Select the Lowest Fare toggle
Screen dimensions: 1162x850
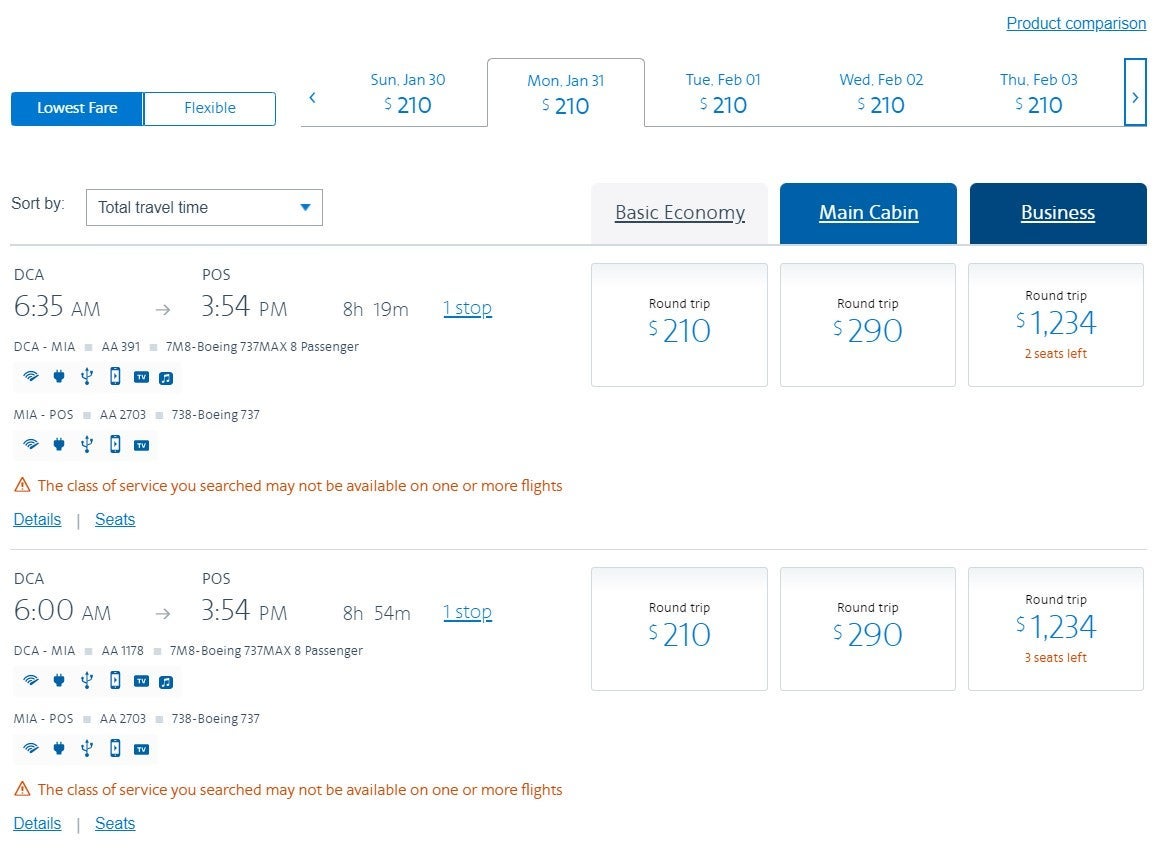[77, 108]
